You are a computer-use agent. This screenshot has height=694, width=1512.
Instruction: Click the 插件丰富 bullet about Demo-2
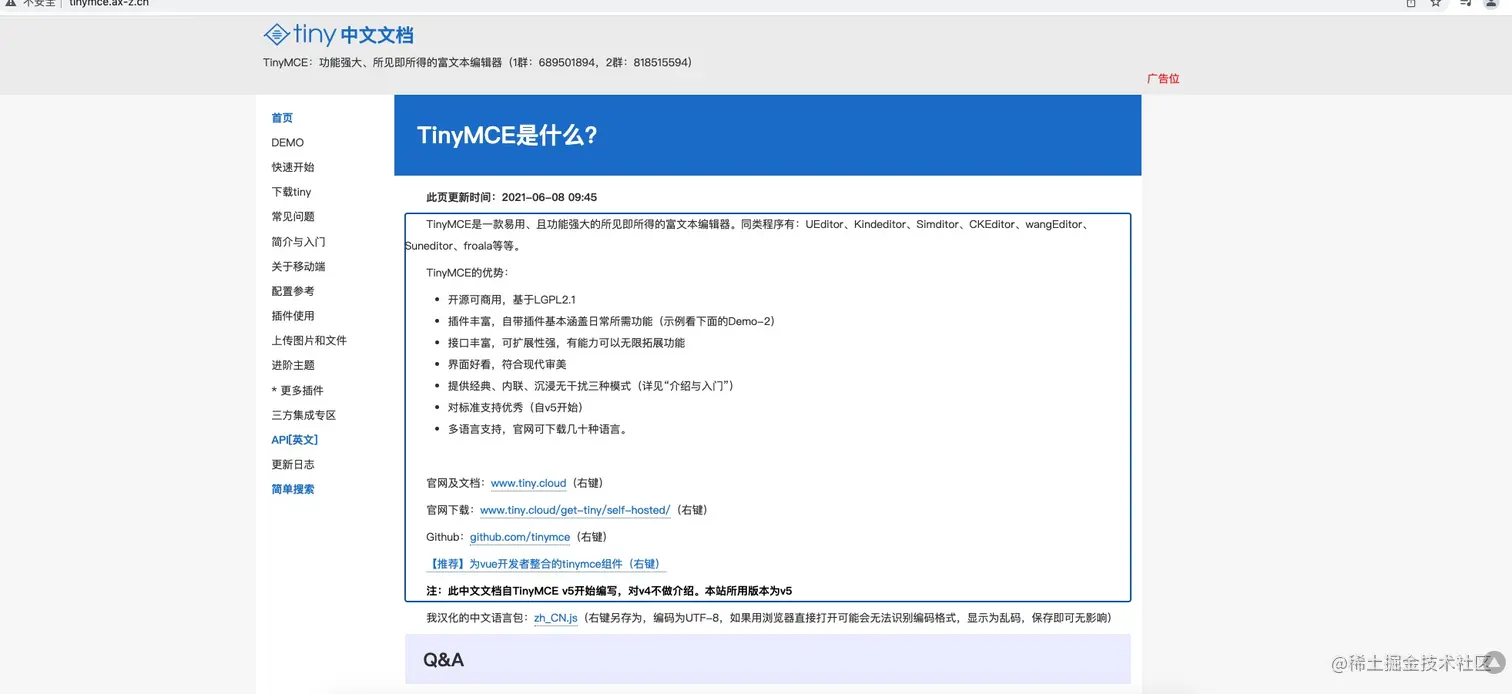pyautogui.click(x=611, y=321)
